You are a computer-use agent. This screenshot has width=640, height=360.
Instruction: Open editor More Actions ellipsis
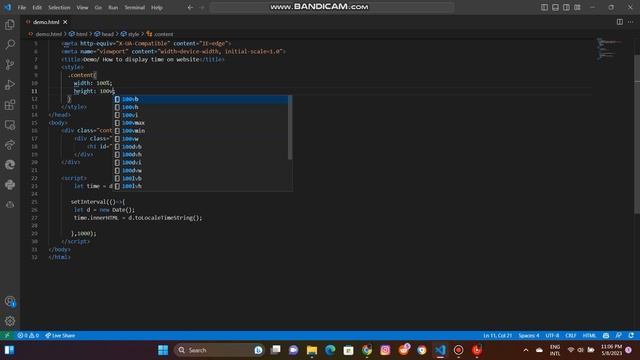[x=631, y=22]
